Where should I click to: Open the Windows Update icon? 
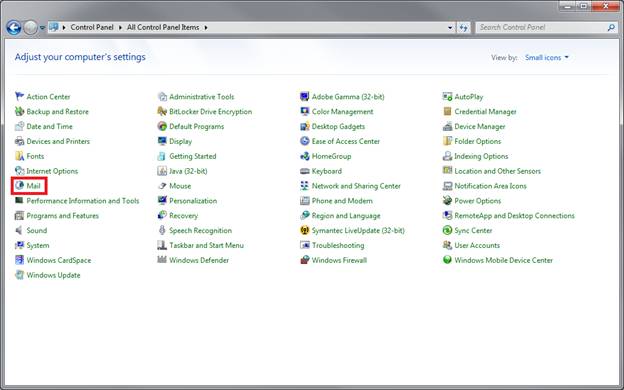click(x=20, y=275)
